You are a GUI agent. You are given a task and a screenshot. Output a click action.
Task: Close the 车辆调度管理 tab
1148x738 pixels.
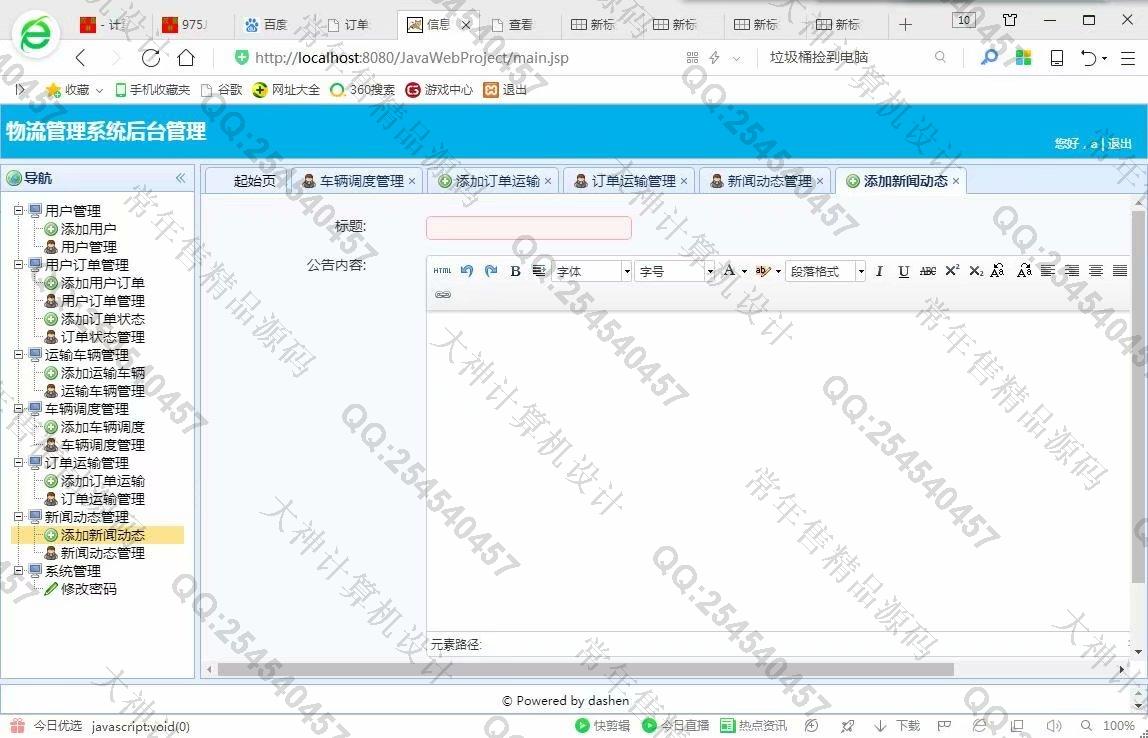tap(412, 181)
